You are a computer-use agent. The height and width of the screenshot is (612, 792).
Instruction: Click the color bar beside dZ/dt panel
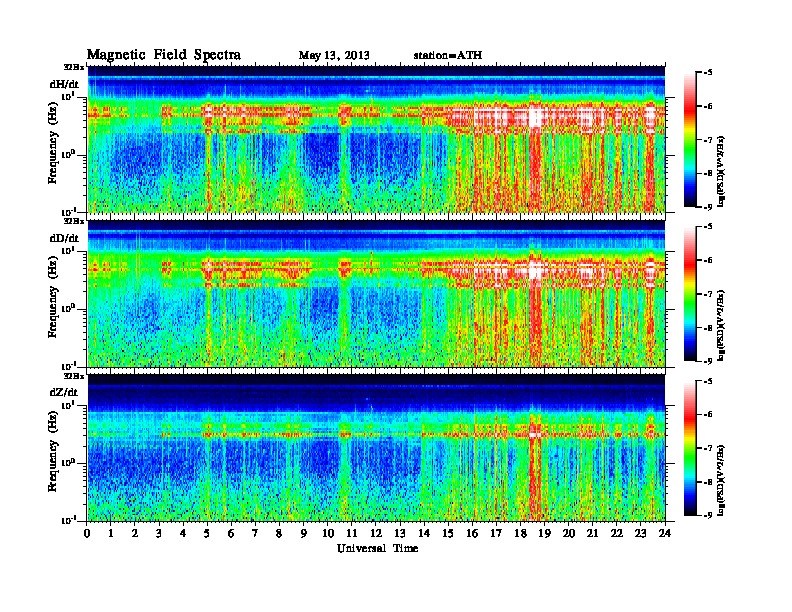pos(690,448)
